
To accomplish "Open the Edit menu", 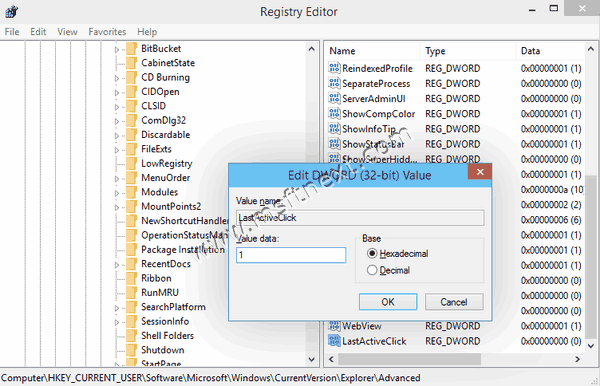I will pyautogui.click(x=38, y=32).
